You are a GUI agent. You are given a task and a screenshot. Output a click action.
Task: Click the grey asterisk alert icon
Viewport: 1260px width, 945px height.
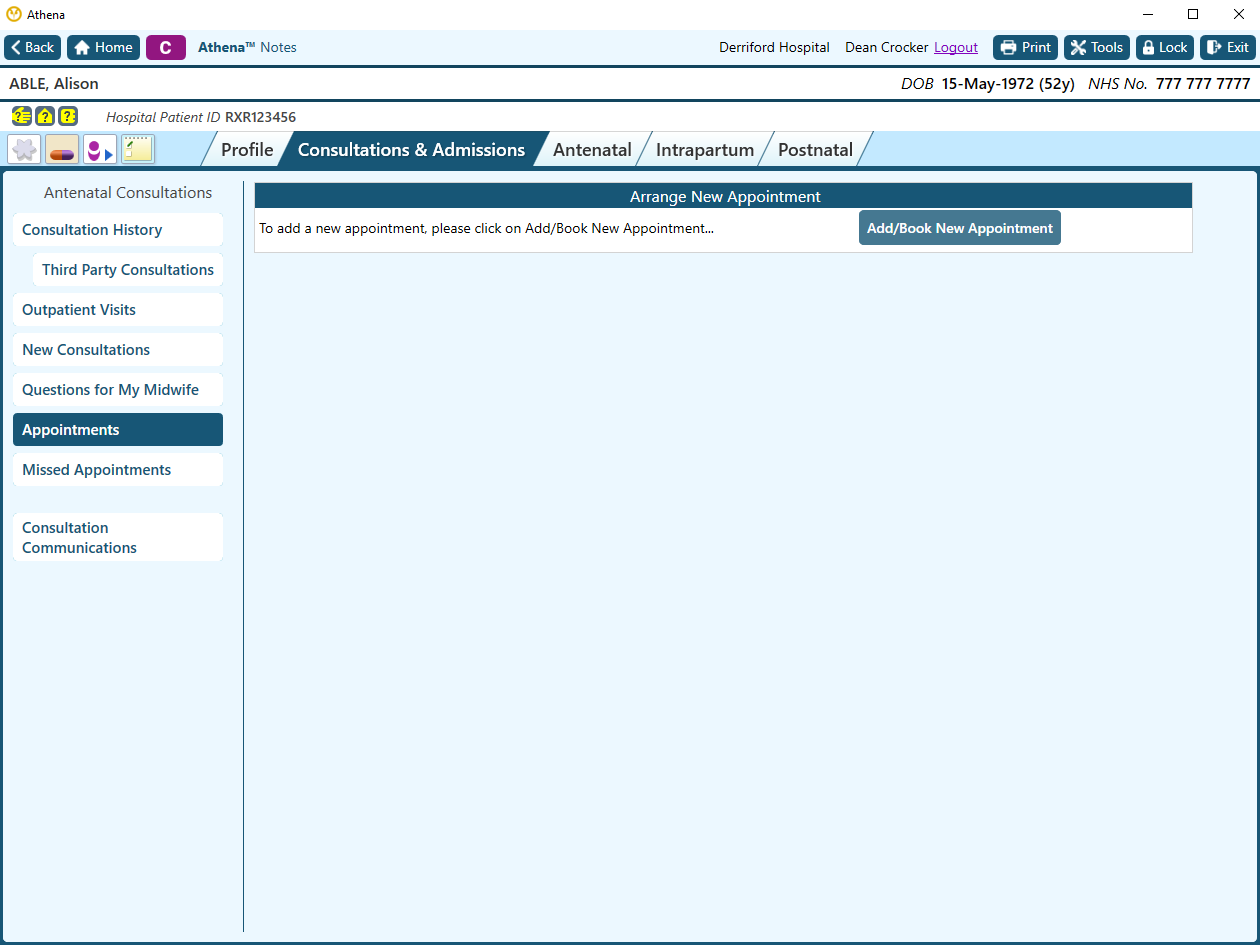(x=24, y=149)
